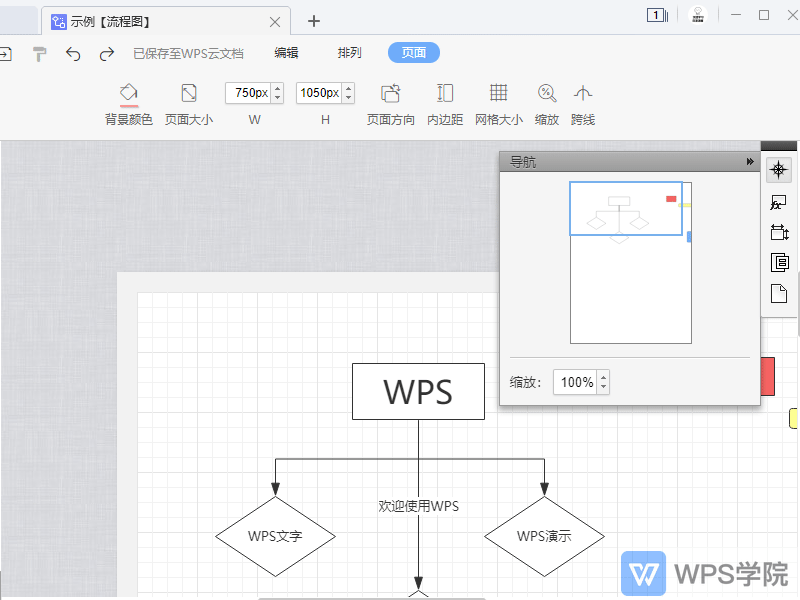Switch to the 编辑 tab

click(x=286, y=53)
